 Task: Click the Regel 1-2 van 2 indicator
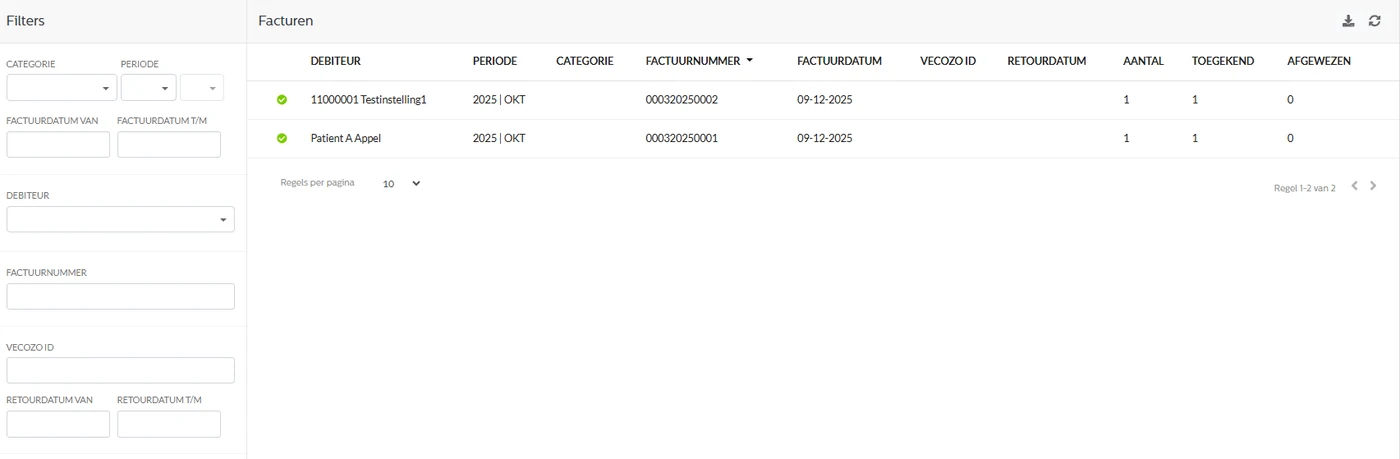click(x=1305, y=188)
